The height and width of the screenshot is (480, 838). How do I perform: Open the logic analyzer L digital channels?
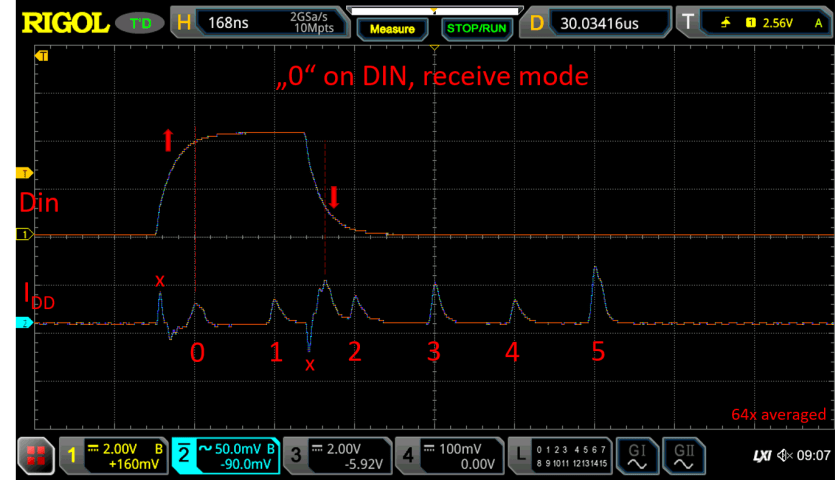(558, 457)
